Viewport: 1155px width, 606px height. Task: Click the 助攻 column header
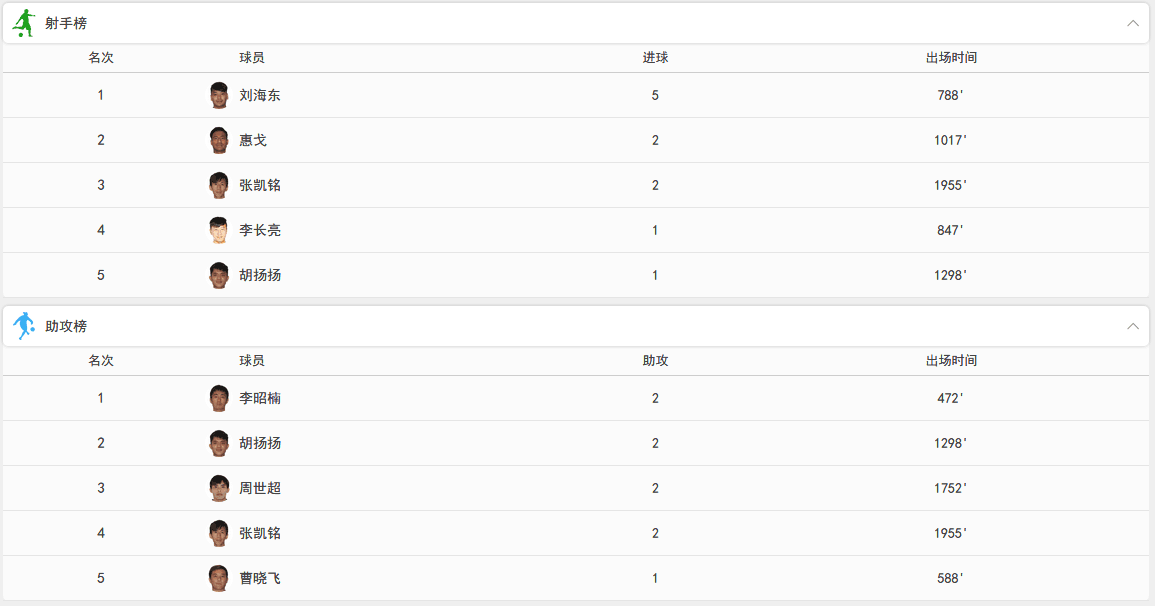(x=655, y=361)
